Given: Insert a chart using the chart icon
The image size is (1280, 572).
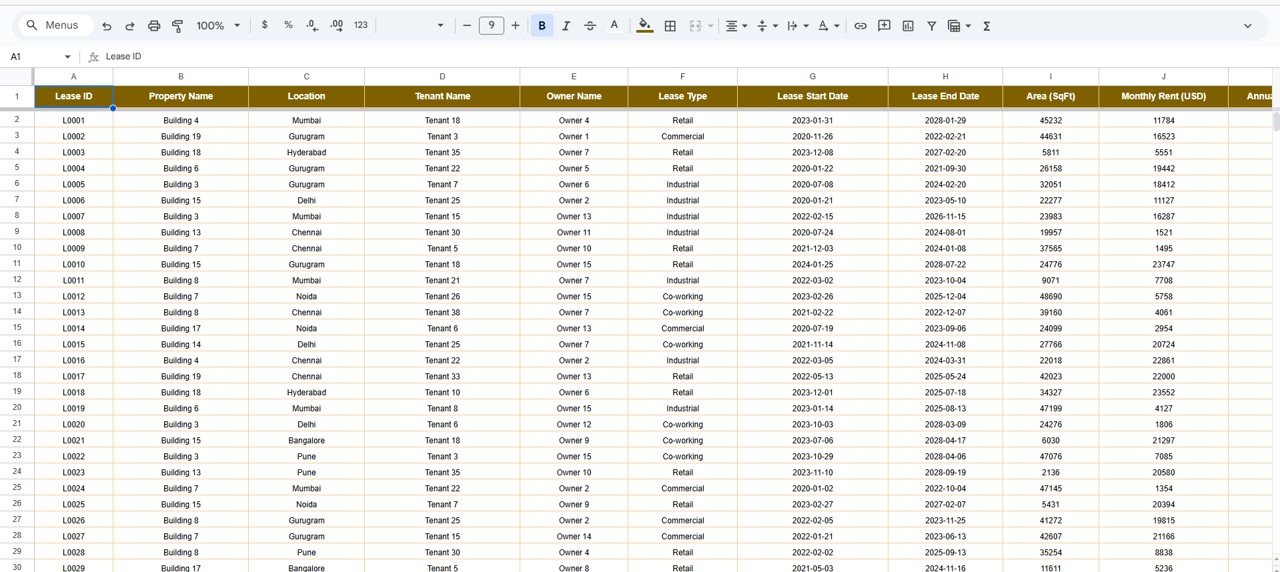Looking at the screenshot, I should 908,26.
